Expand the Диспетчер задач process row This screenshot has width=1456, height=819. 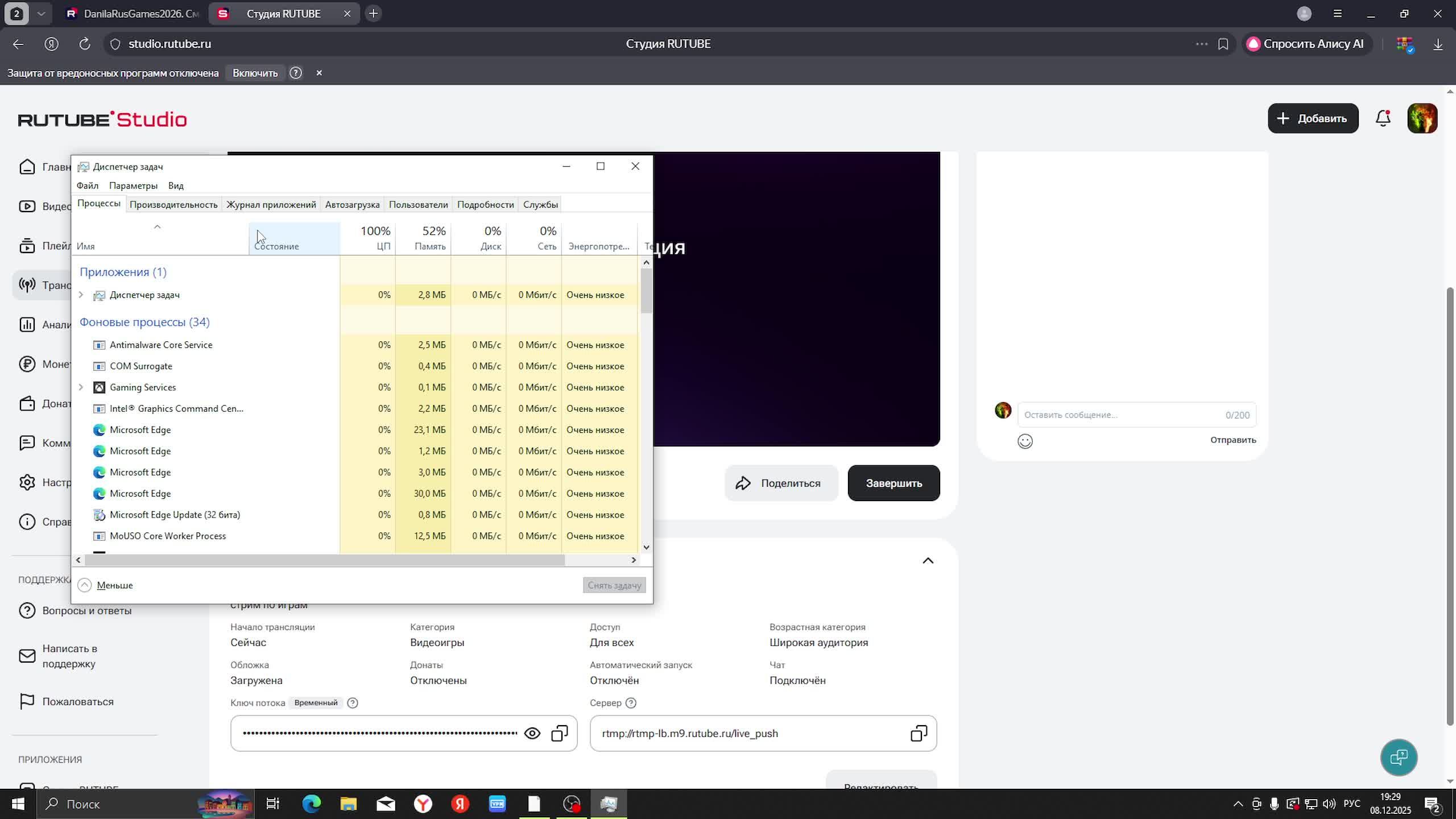click(x=81, y=295)
